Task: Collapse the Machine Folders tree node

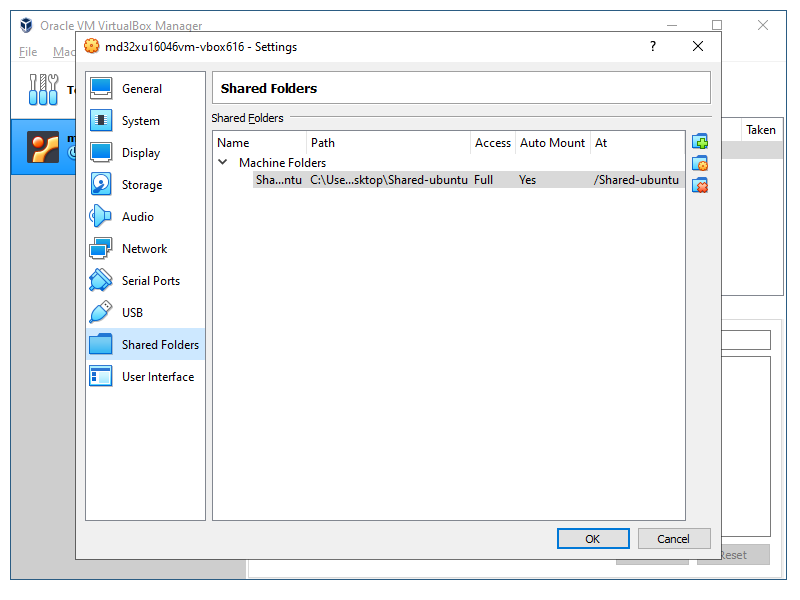Action: click(223, 162)
